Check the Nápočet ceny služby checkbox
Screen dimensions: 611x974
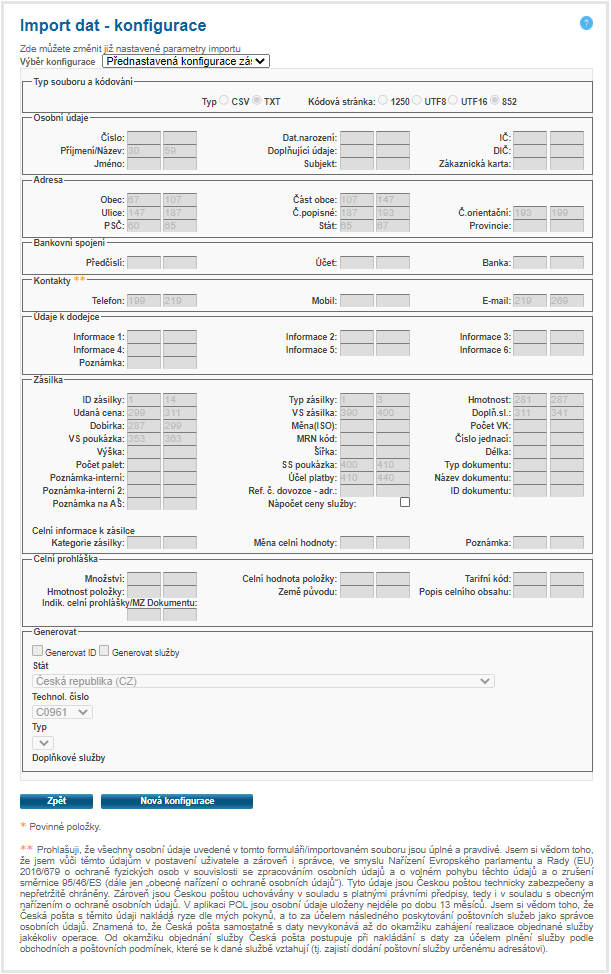405,503
